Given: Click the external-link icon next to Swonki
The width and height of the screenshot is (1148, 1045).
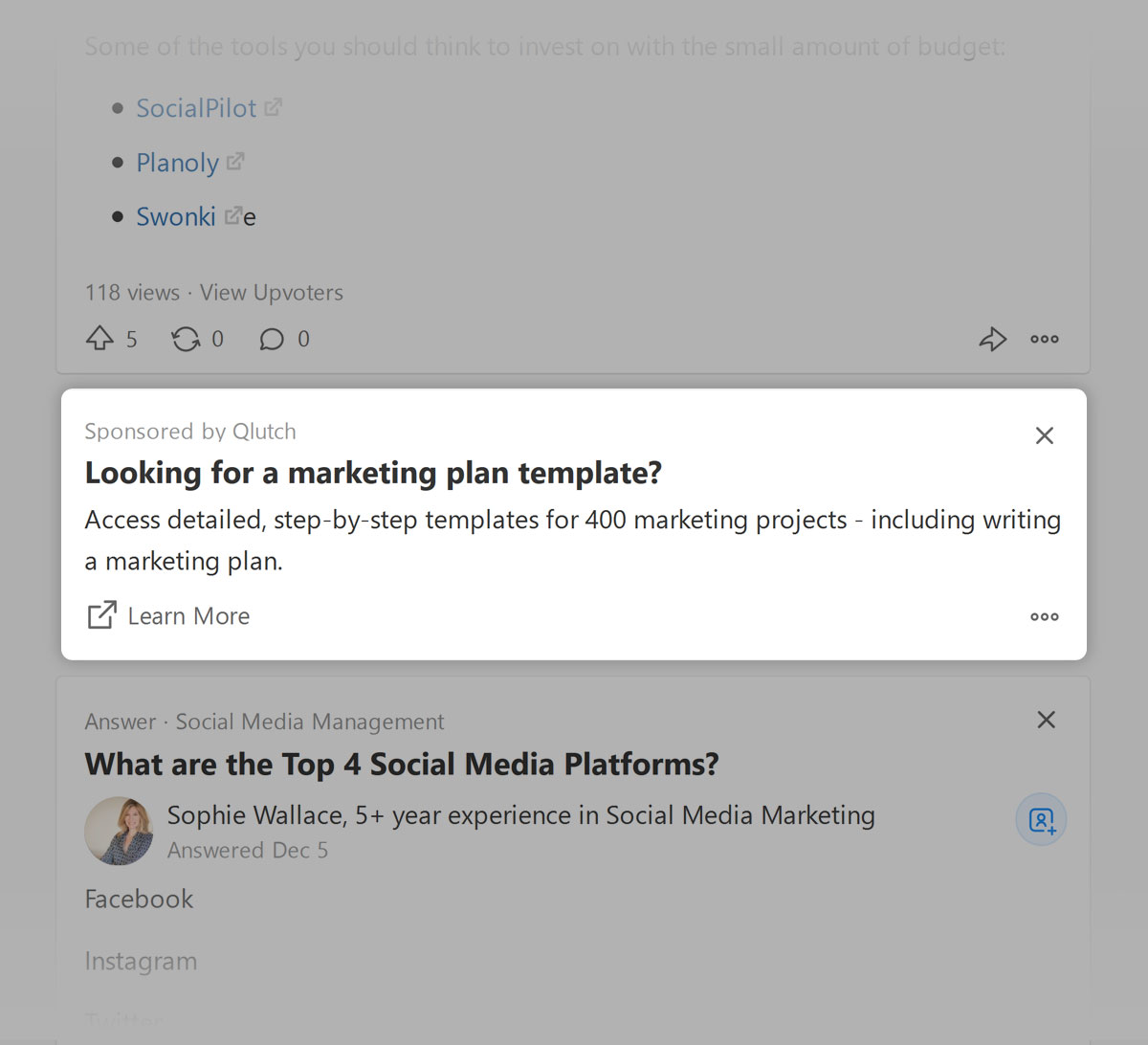Looking at the screenshot, I should [232, 215].
